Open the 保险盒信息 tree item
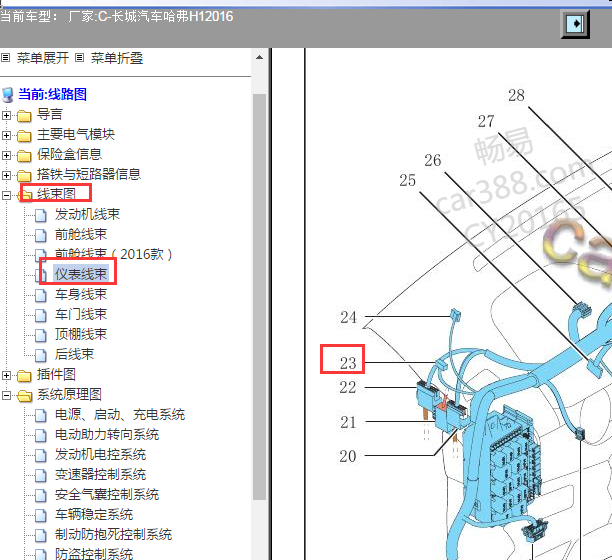Image resolution: width=612 pixels, height=560 pixels. (69, 154)
